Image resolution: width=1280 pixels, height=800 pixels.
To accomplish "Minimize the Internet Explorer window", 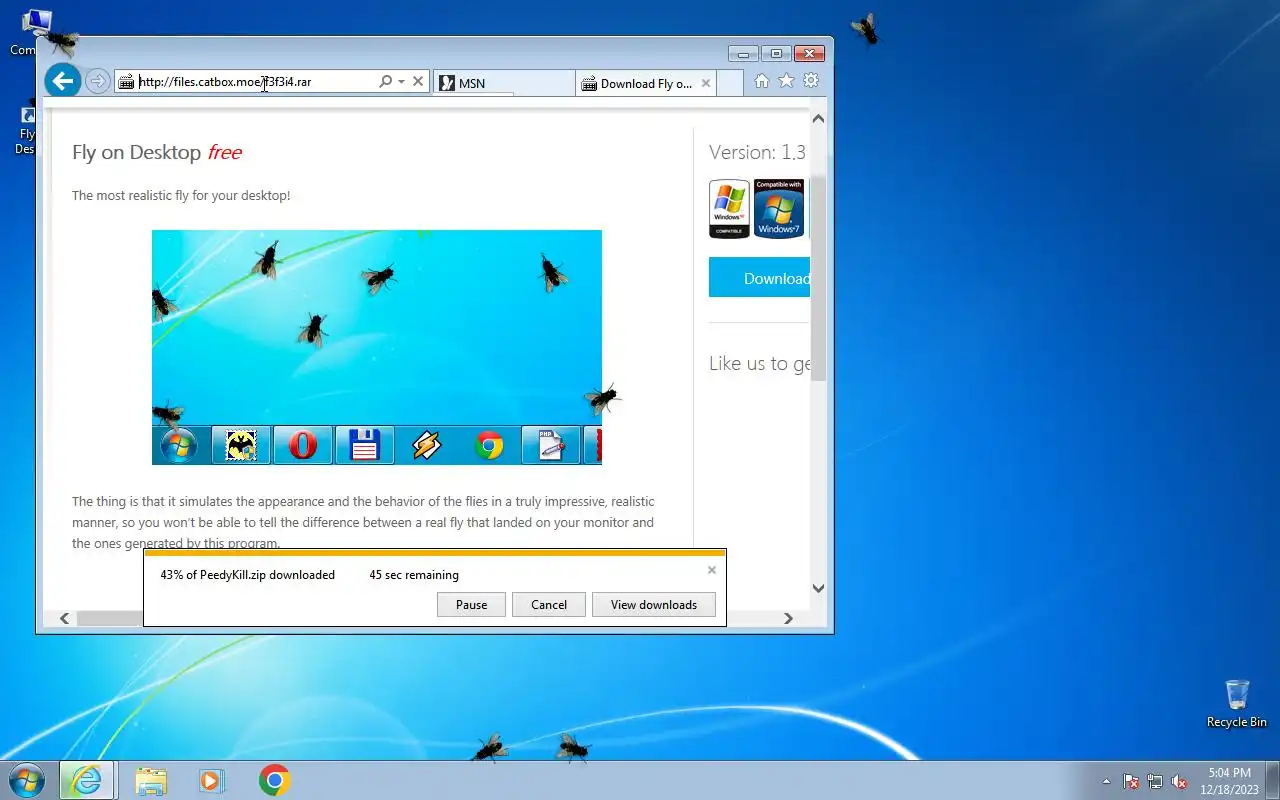I will pyautogui.click(x=743, y=53).
